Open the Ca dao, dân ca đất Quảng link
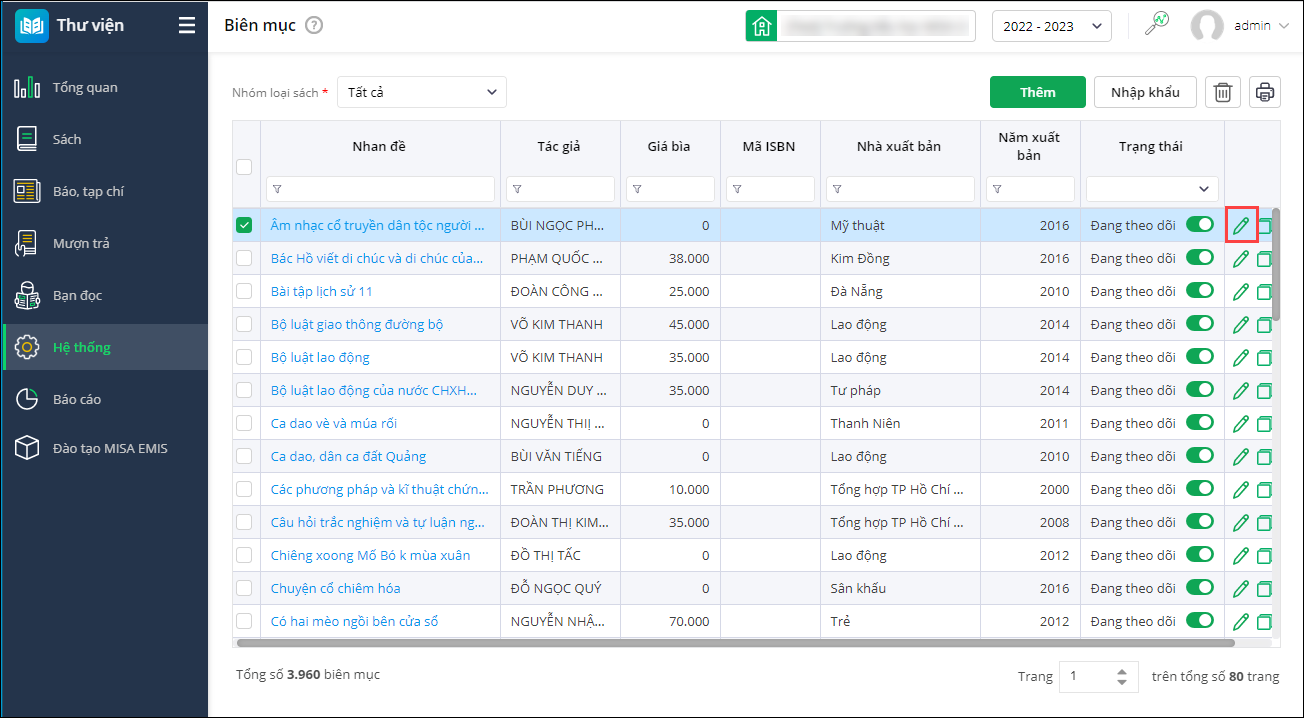Screen dimensions: 1304x718 pyautogui.click(x=348, y=456)
